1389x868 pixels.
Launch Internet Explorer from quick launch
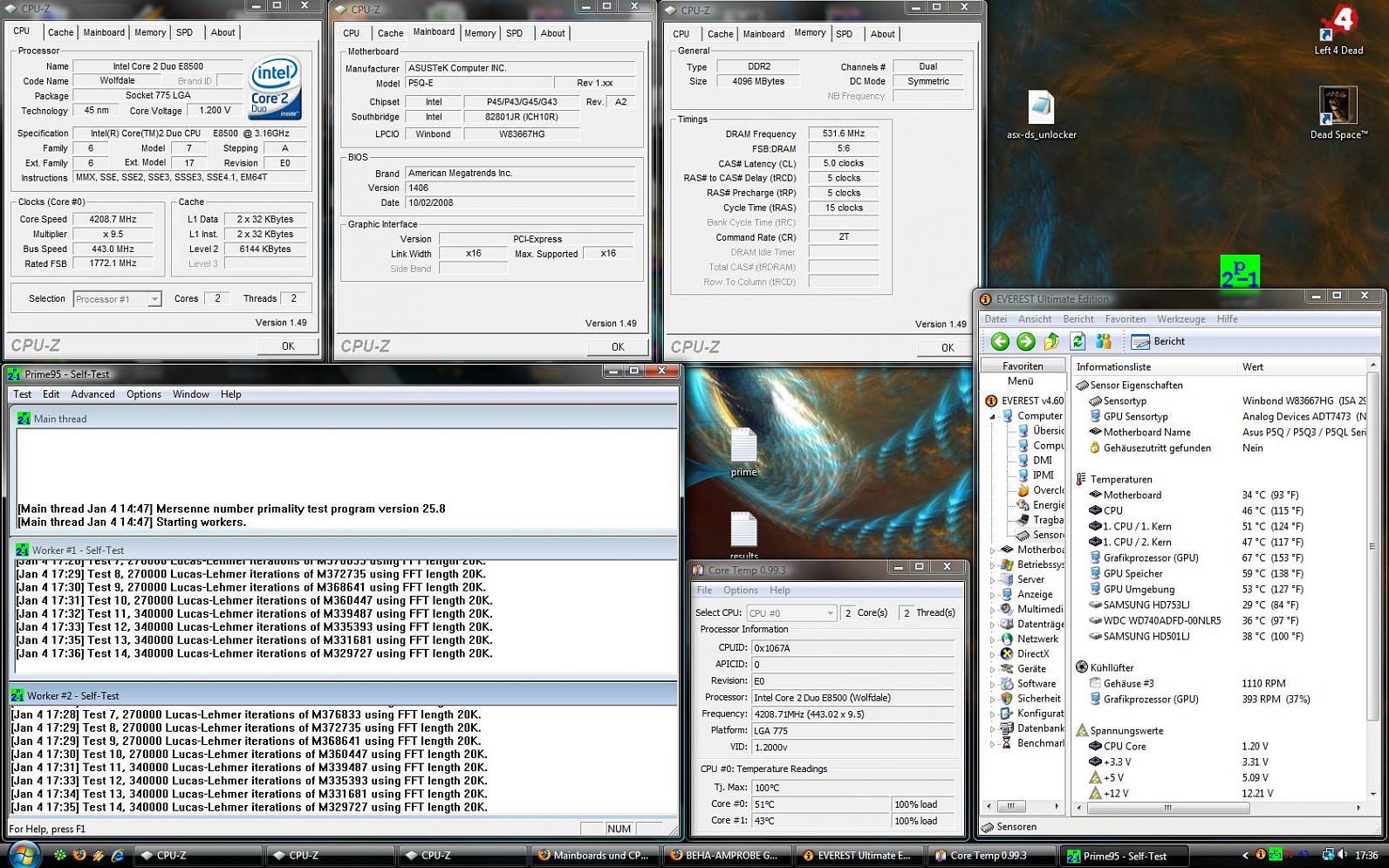point(118,855)
